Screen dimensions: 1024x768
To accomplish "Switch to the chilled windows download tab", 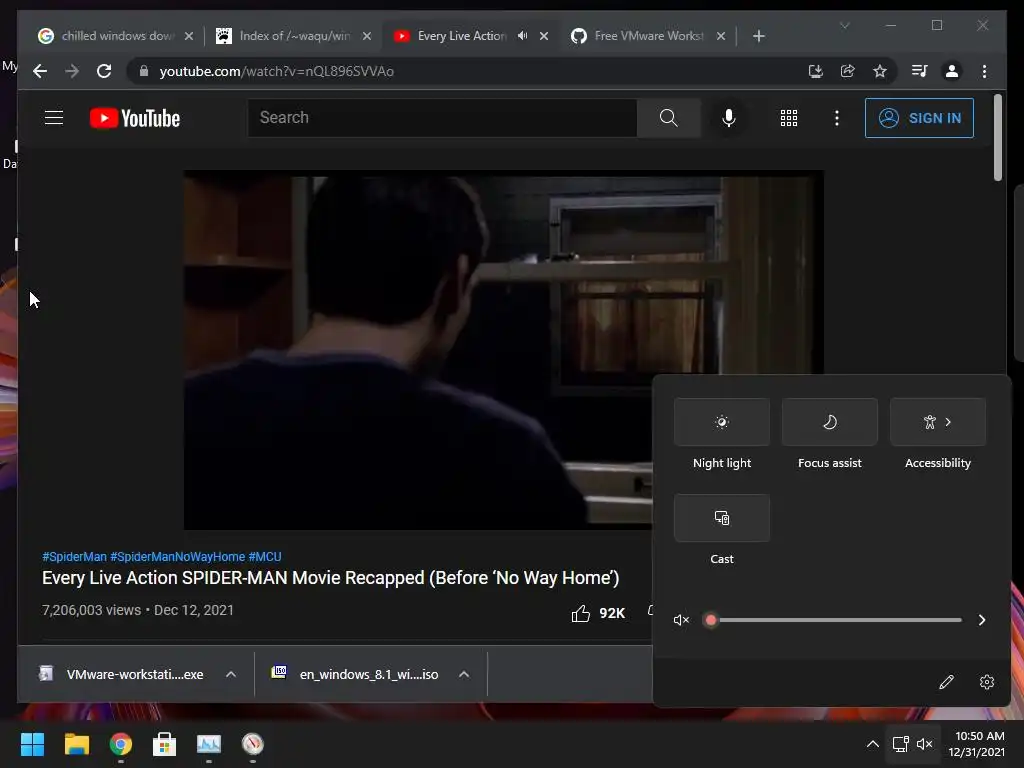I will pyautogui.click(x=116, y=36).
